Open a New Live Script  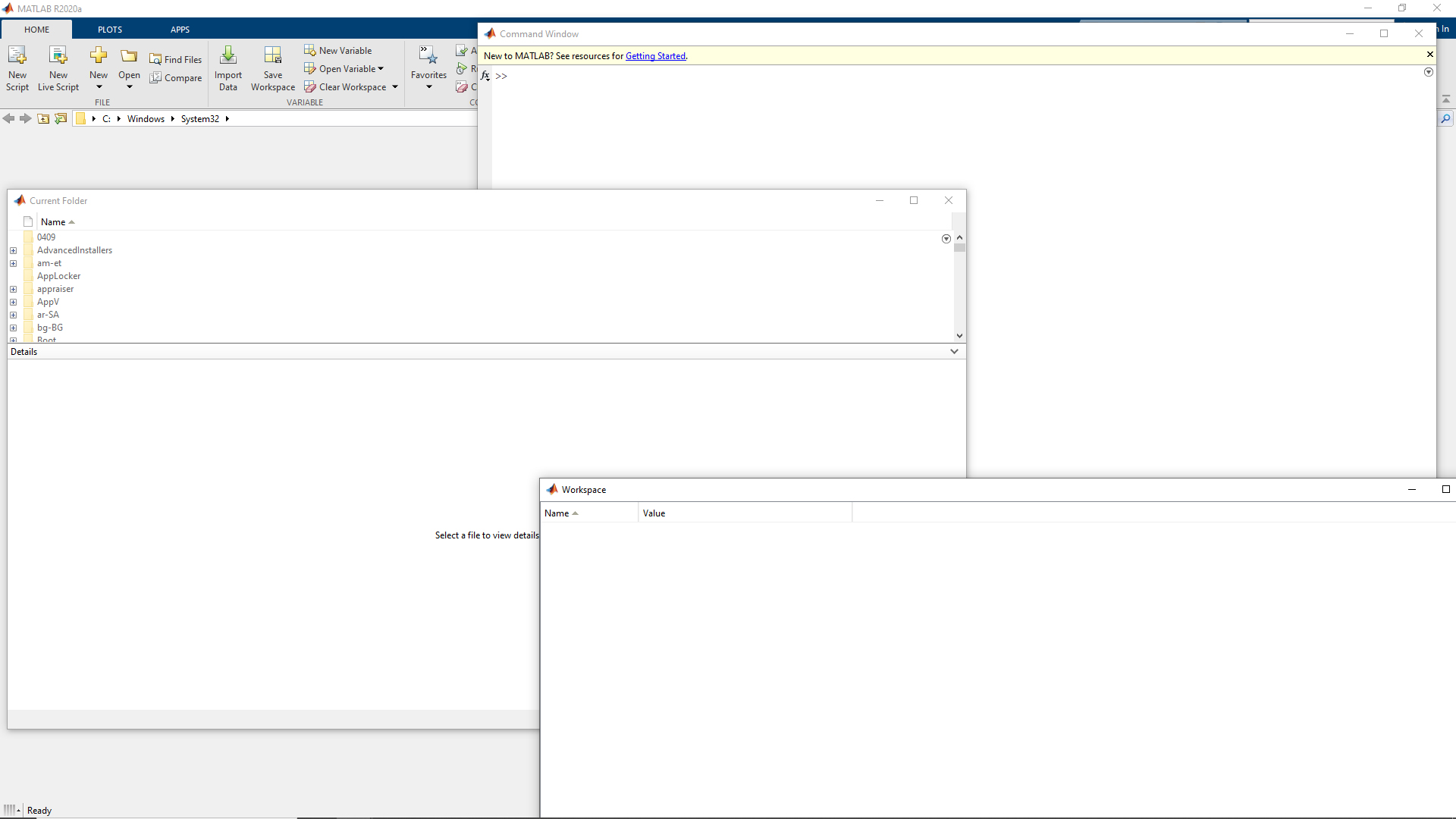click(58, 68)
